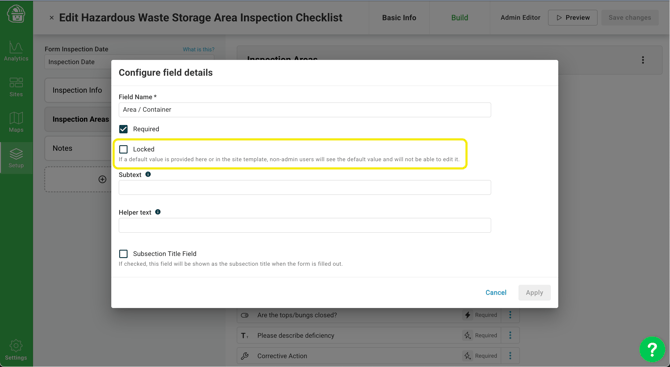
Task: Go to Sites in sidebar
Action: [x=16, y=87]
